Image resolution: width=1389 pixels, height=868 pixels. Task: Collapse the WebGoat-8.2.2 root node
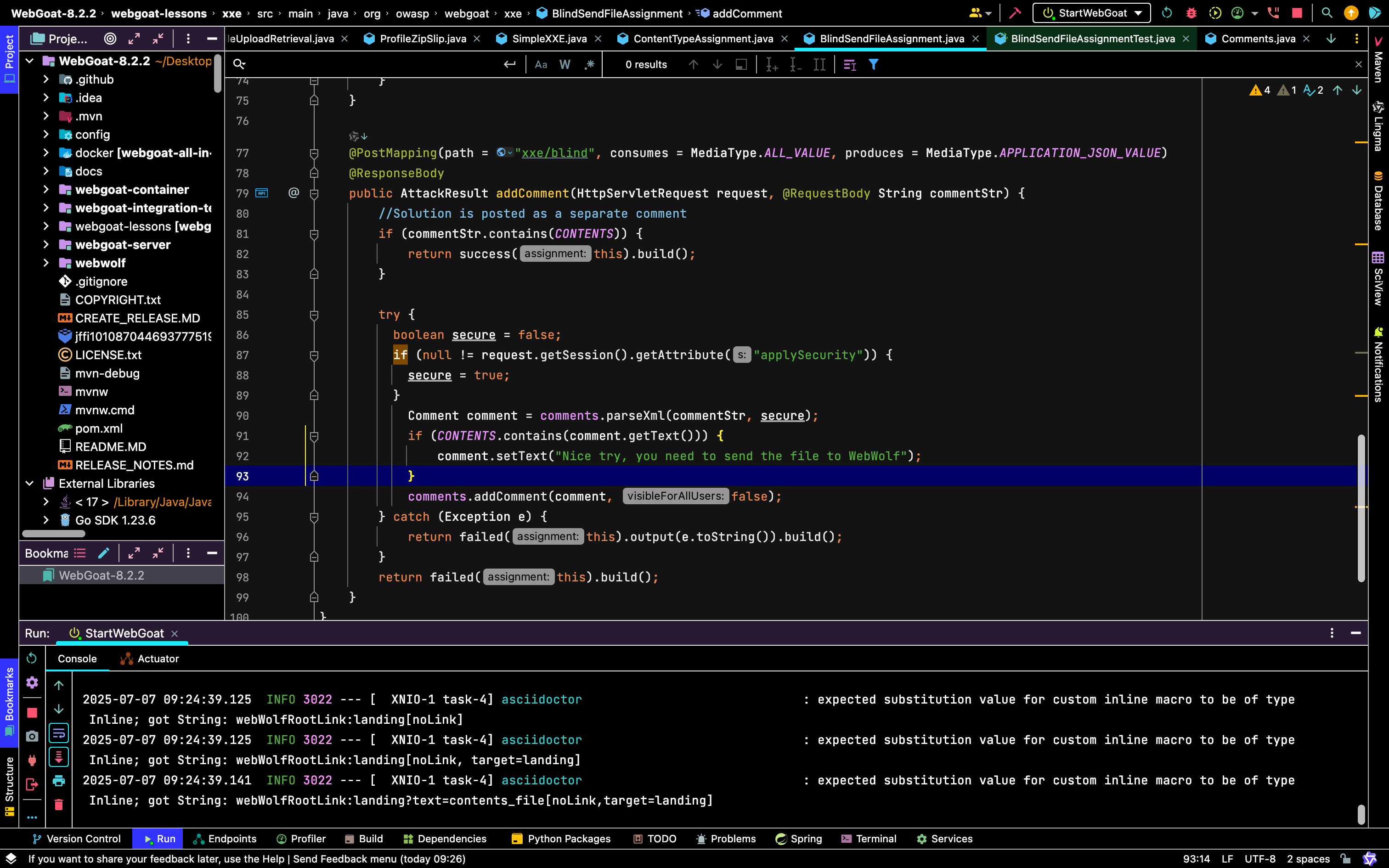29,61
